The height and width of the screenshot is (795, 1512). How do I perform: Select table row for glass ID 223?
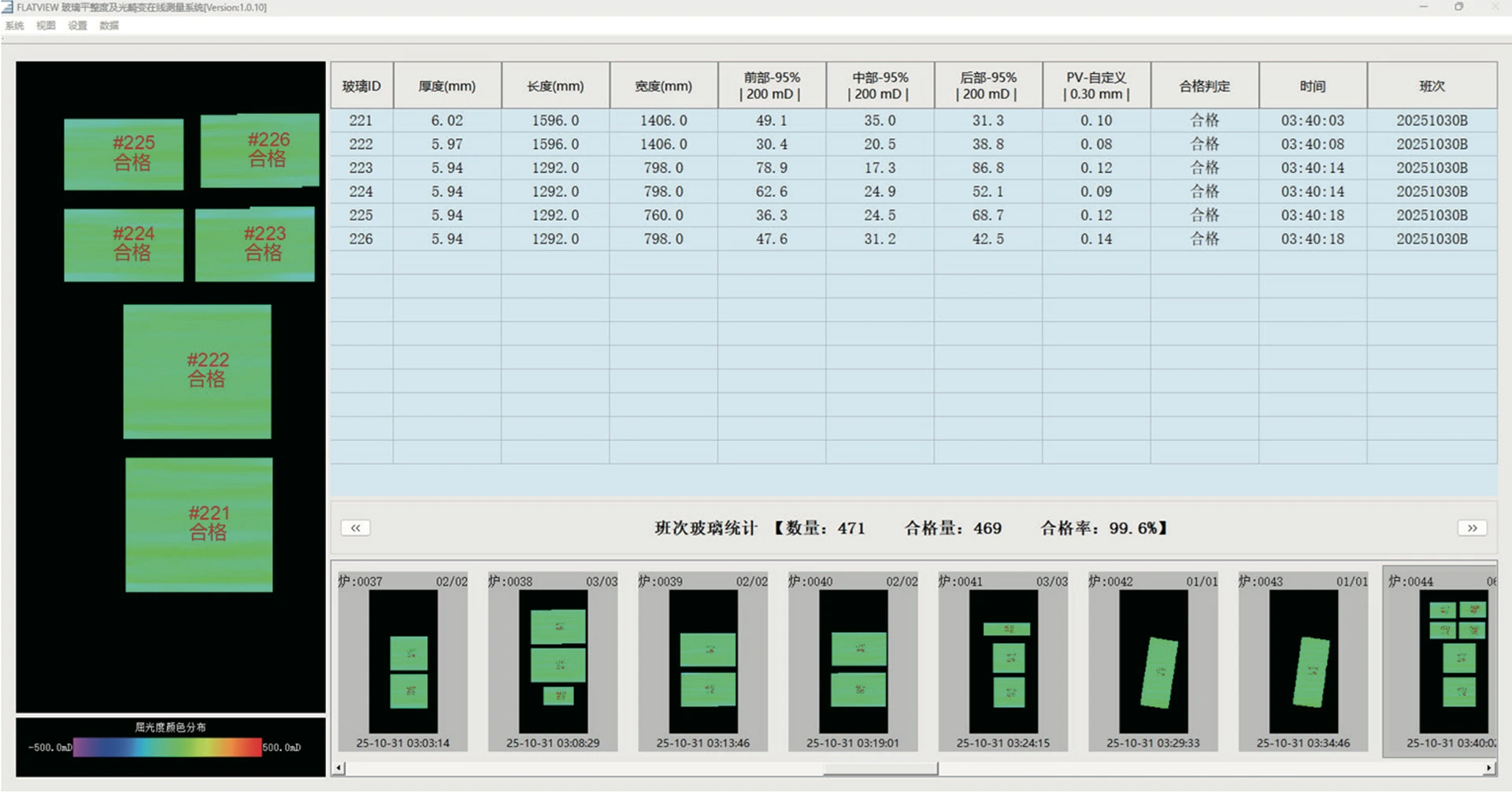tap(913, 168)
